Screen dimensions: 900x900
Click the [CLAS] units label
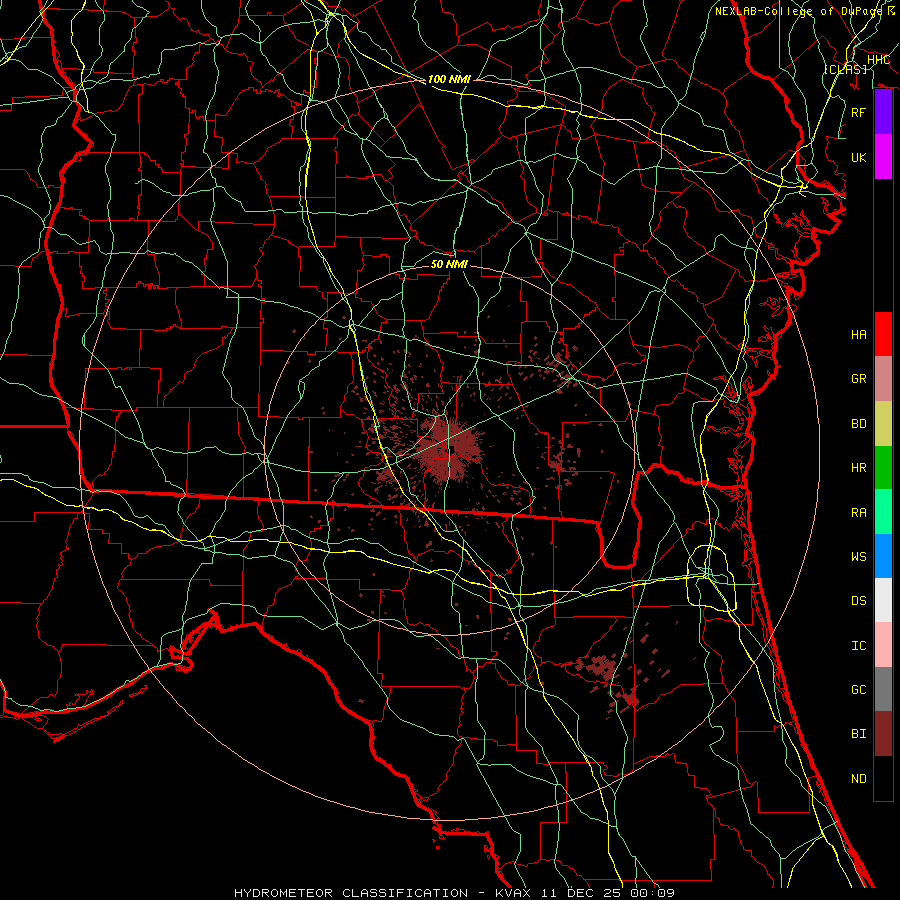coord(845,69)
